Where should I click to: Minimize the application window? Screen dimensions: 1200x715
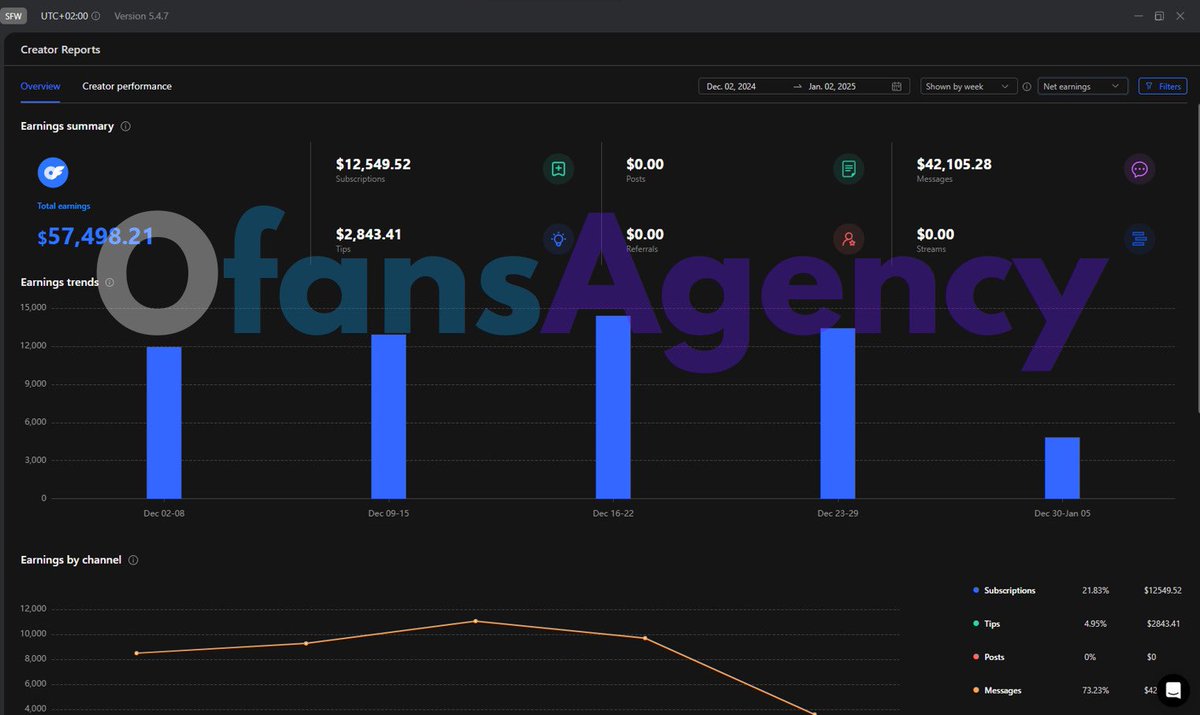1138,16
